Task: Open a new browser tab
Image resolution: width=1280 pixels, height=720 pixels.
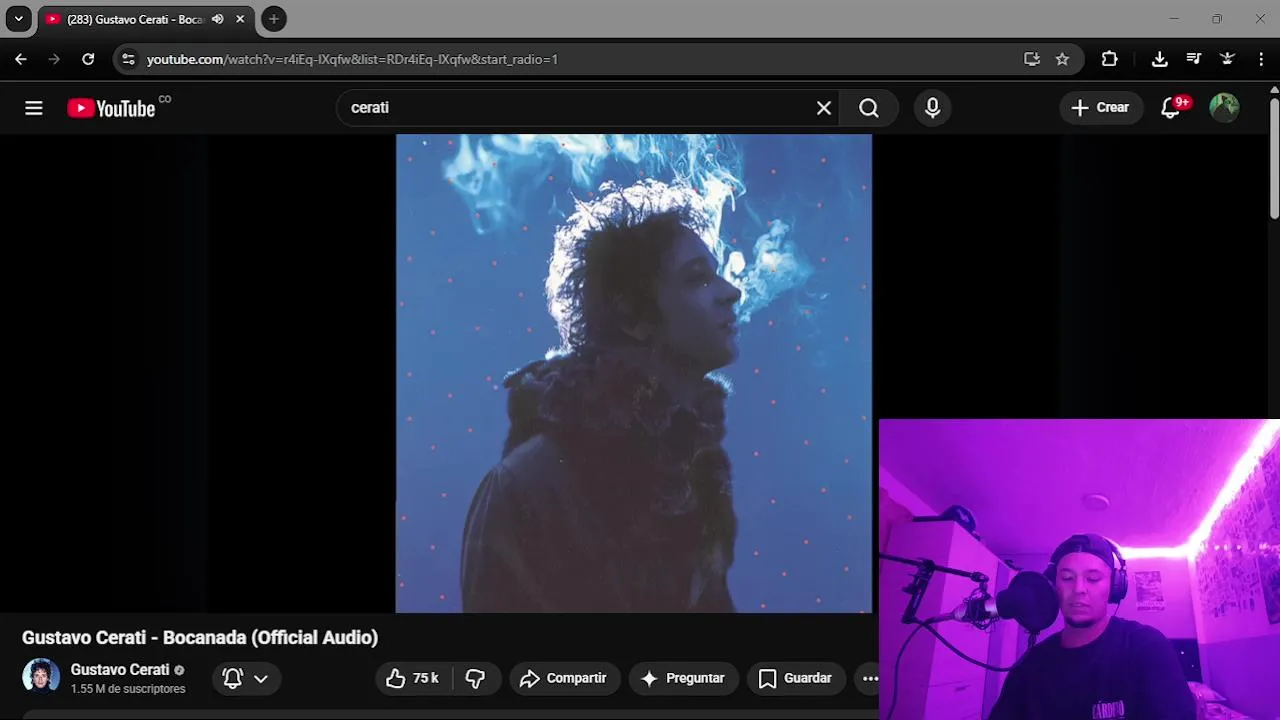Action: tap(274, 19)
